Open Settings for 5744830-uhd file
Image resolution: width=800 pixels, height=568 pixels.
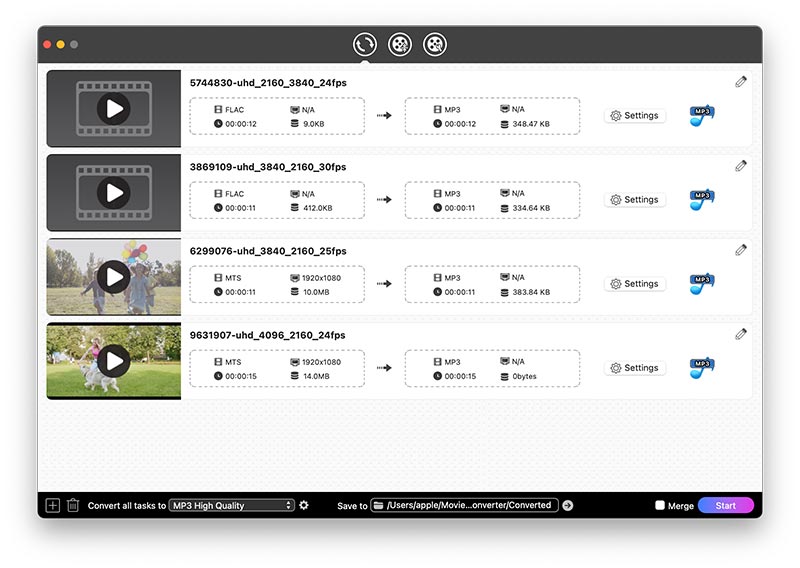635,116
